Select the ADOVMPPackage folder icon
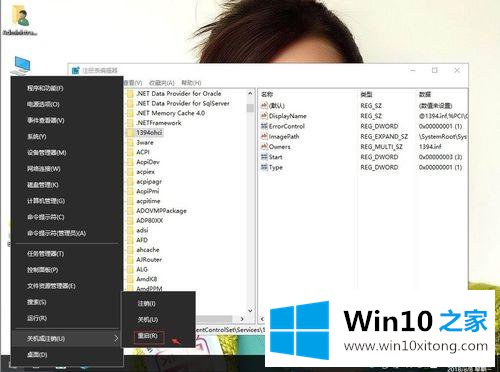500x372 pixels. point(130,211)
